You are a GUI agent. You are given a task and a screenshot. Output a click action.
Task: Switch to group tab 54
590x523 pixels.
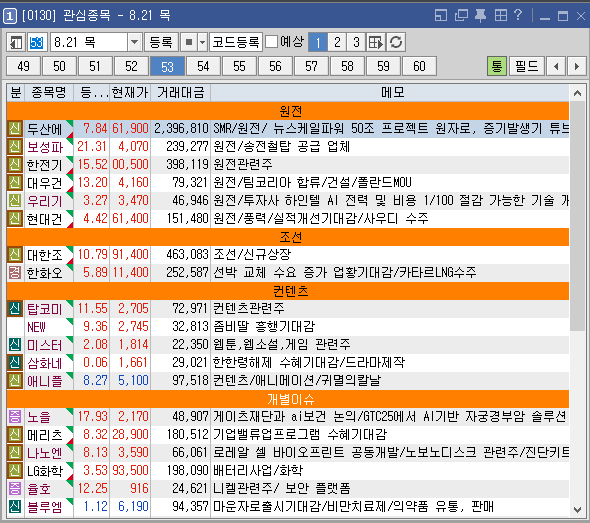[203, 66]
